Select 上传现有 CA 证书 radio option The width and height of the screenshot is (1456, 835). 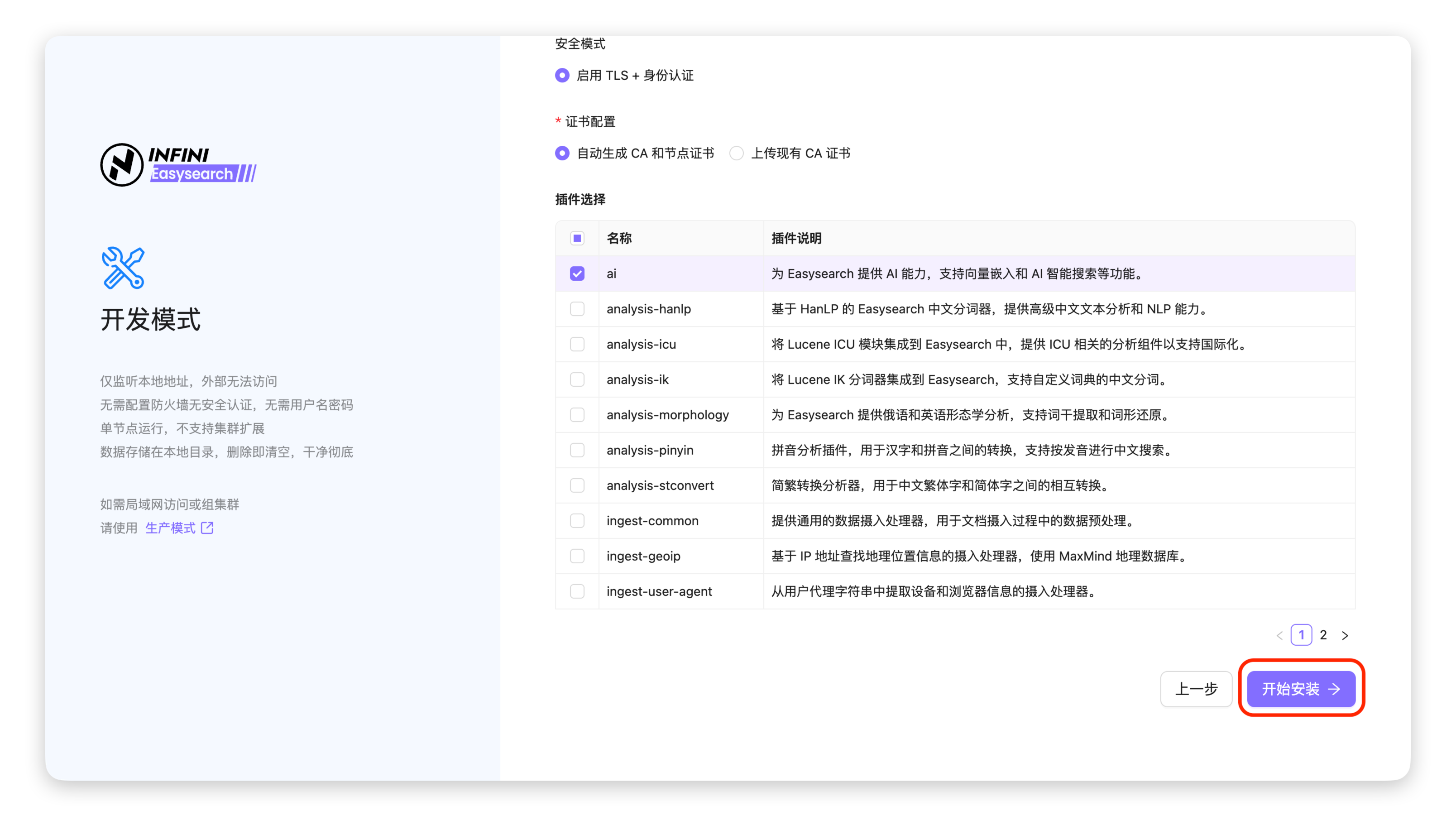click(737, 153)
